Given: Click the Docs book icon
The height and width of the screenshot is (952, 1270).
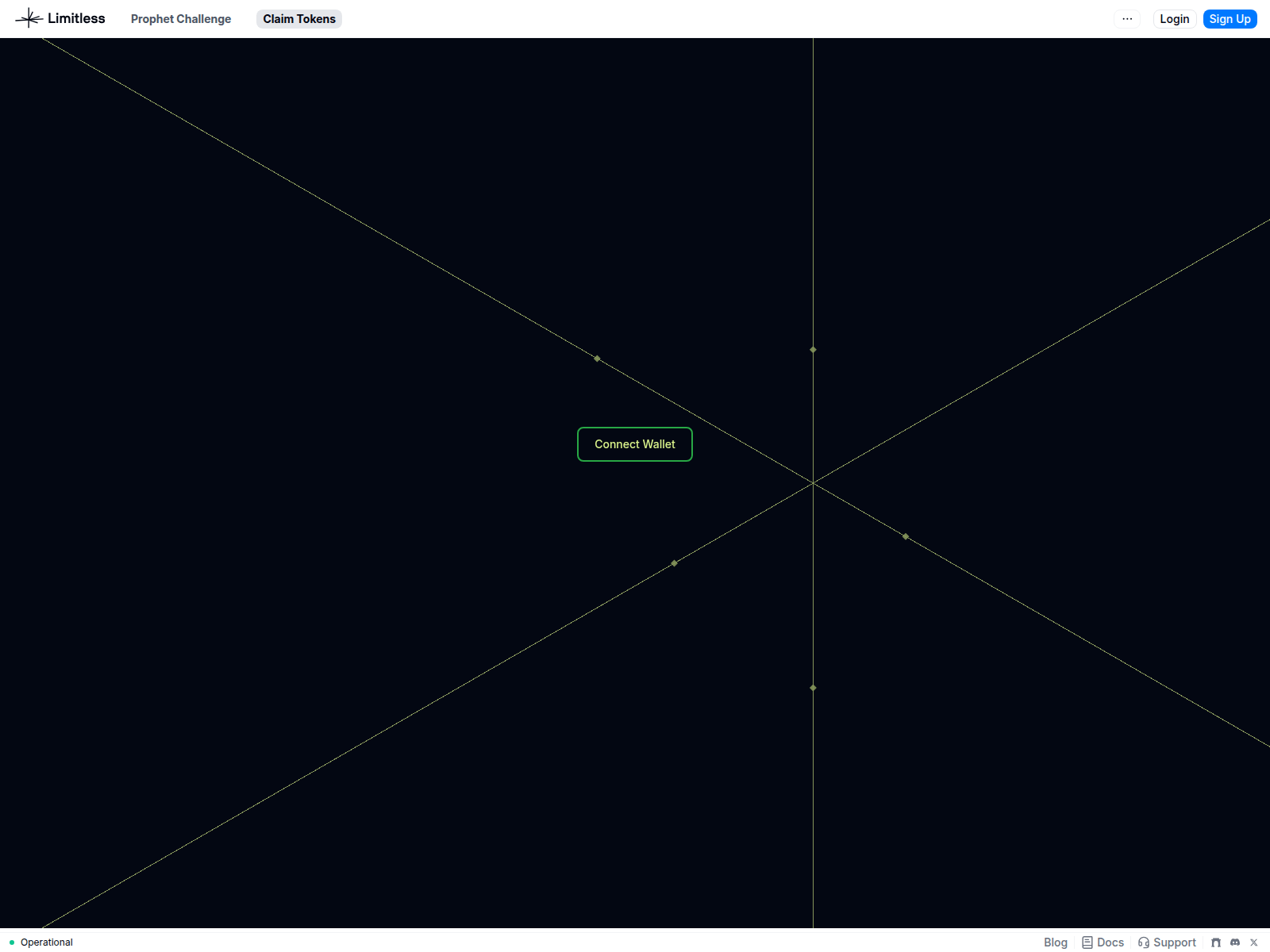Looking at the screenshot, I should pos(1087,942).
